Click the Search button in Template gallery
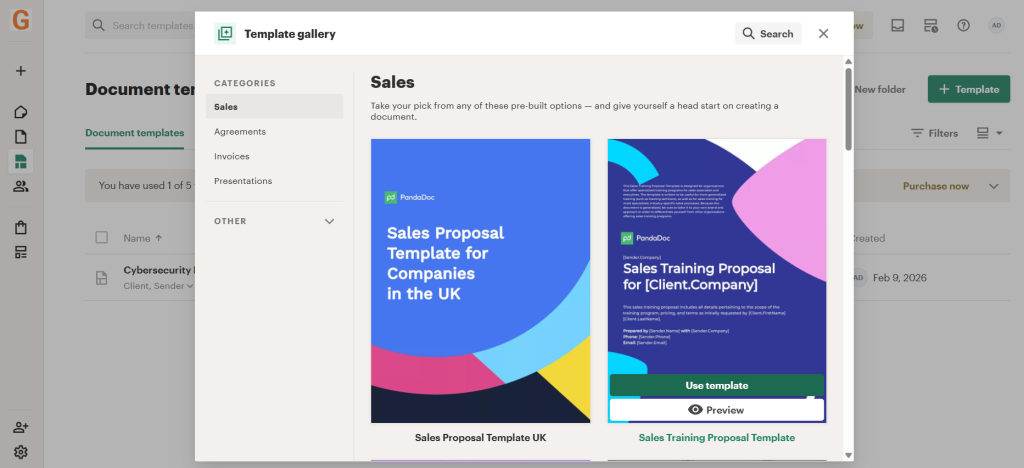 (x=768, y=34)
